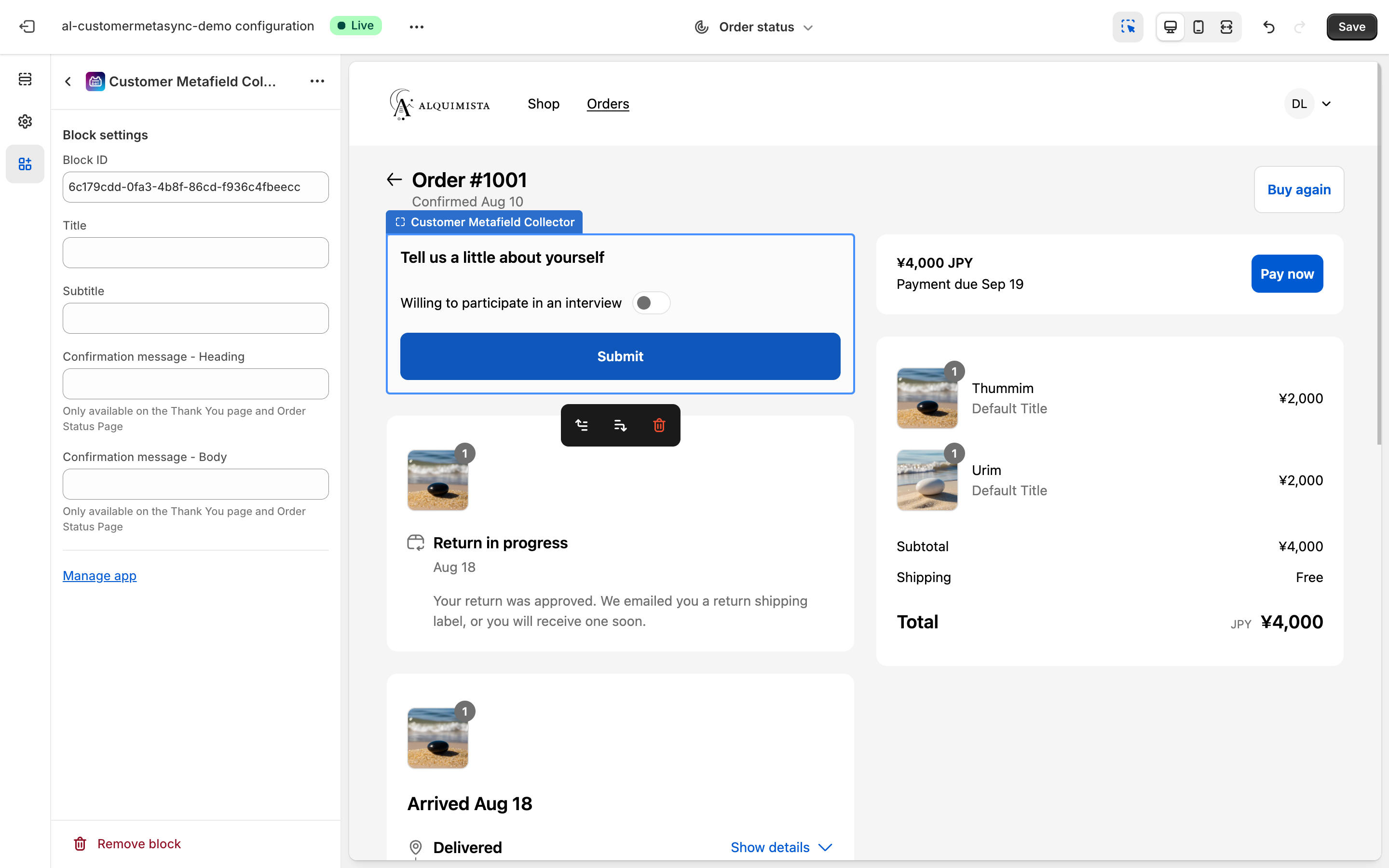Click the undo arrow icon
Image resolution: width=1389 pixels, height=868 pixels.
pyautogui.click(x=1268, y=27)
